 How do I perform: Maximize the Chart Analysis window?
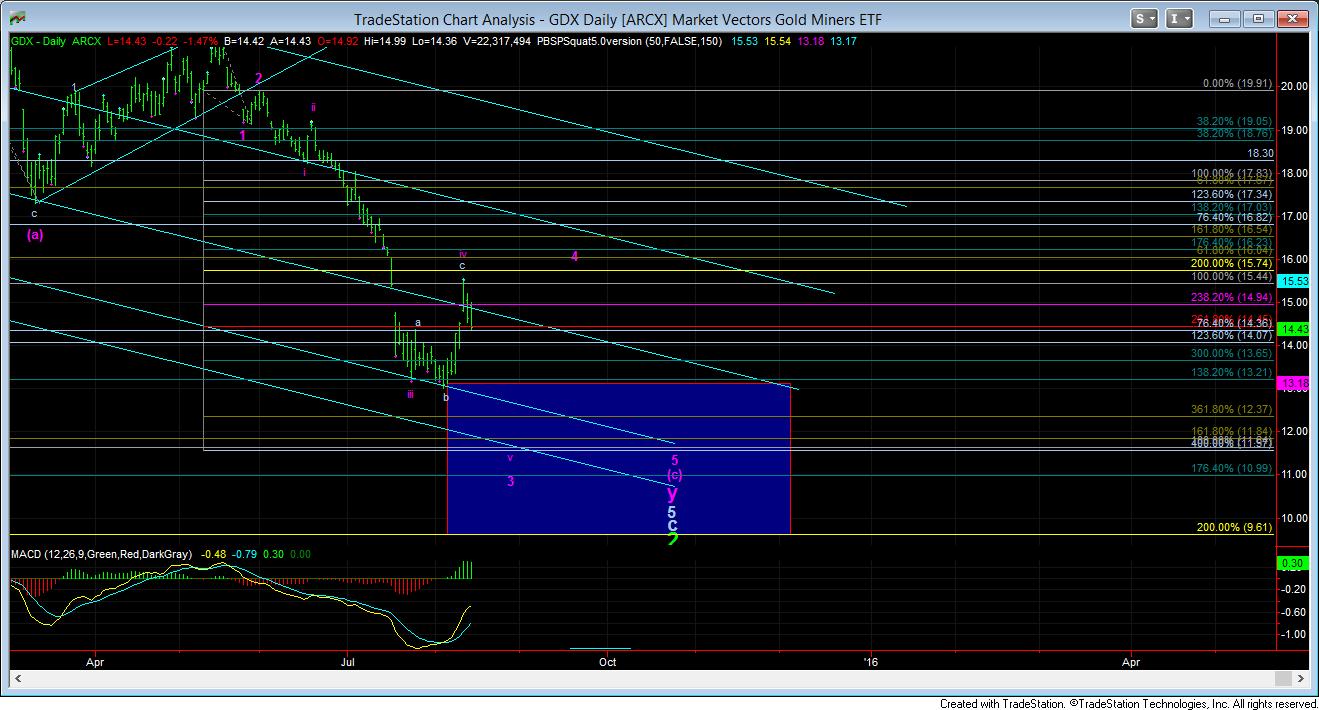pyautogui.click(x=1257, y=18)
